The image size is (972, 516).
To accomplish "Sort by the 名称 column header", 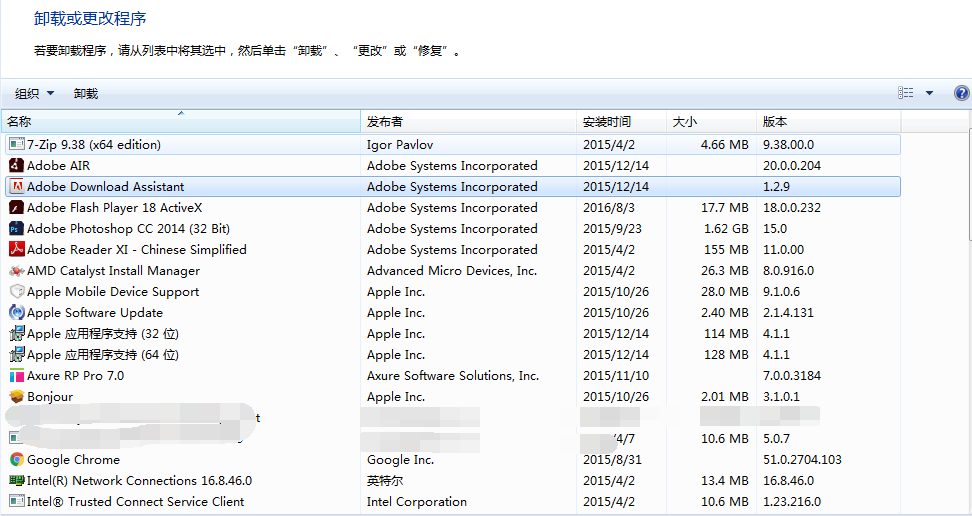I will pyautogui.click(x=181, y=122).
